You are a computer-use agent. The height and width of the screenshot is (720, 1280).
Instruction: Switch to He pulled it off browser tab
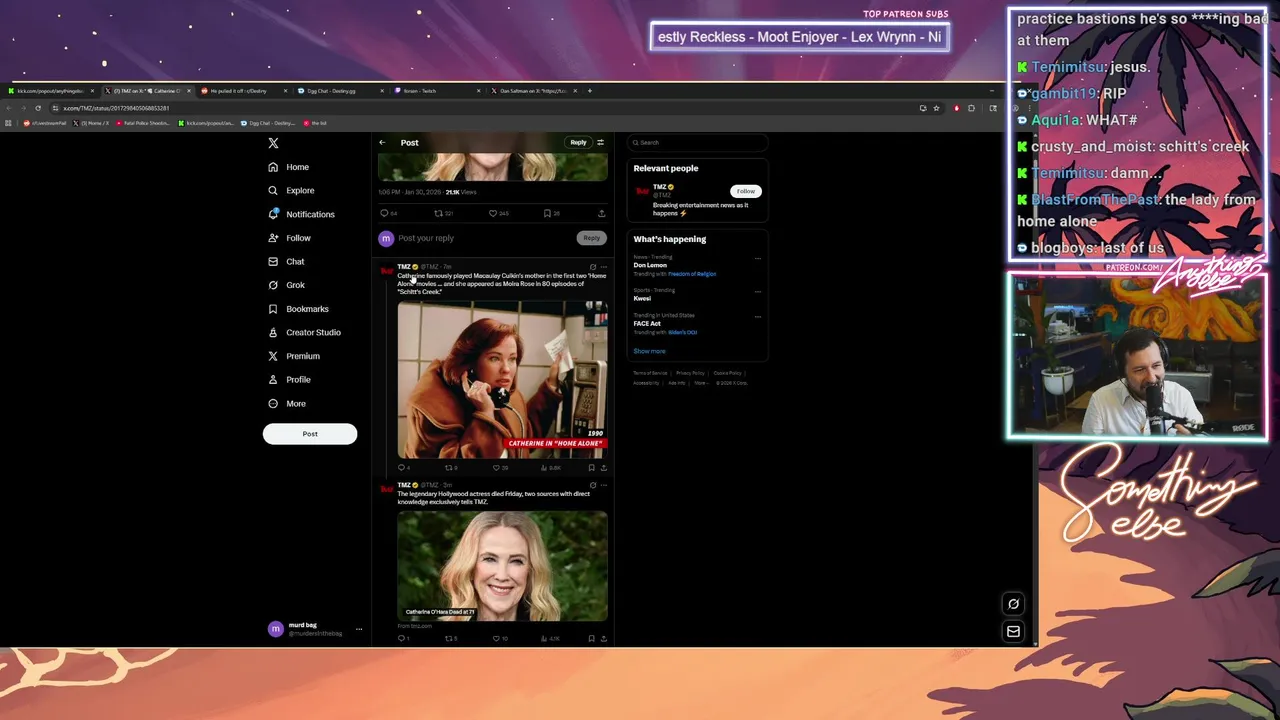(x=244, y=91)
